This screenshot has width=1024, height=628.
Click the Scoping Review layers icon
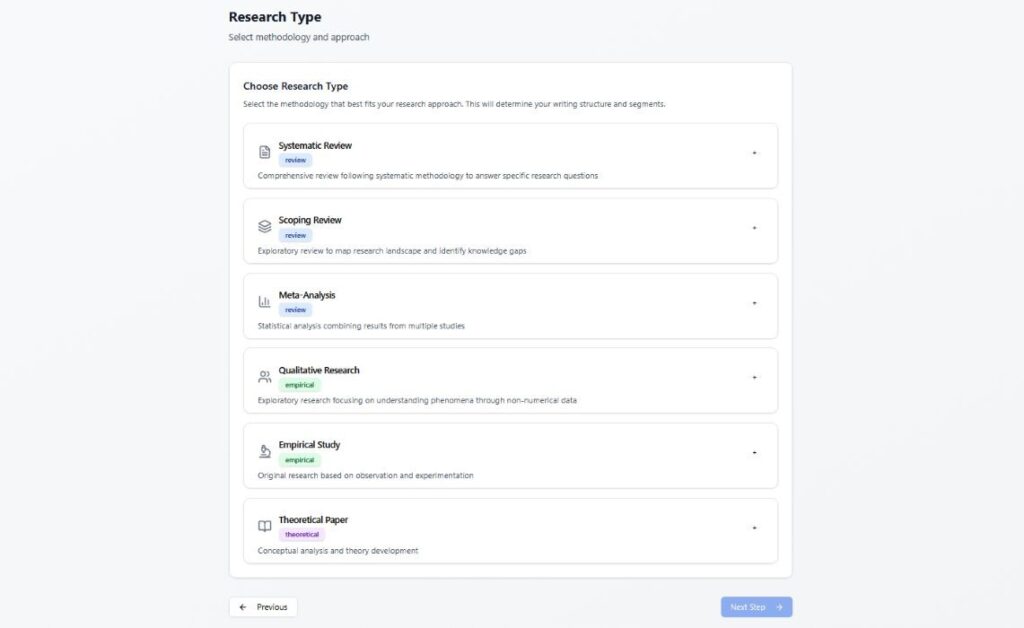[x=264, y=227]
